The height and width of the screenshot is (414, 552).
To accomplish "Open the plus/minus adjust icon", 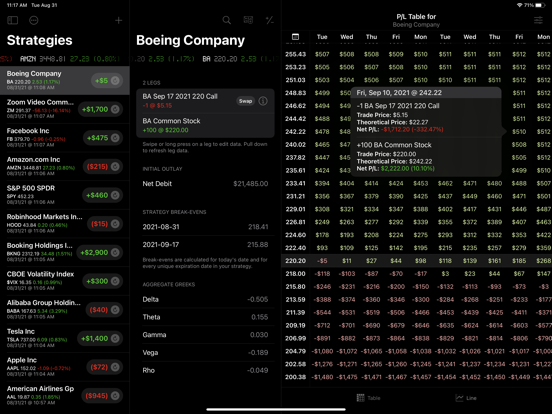I will [x=270, y=20].
